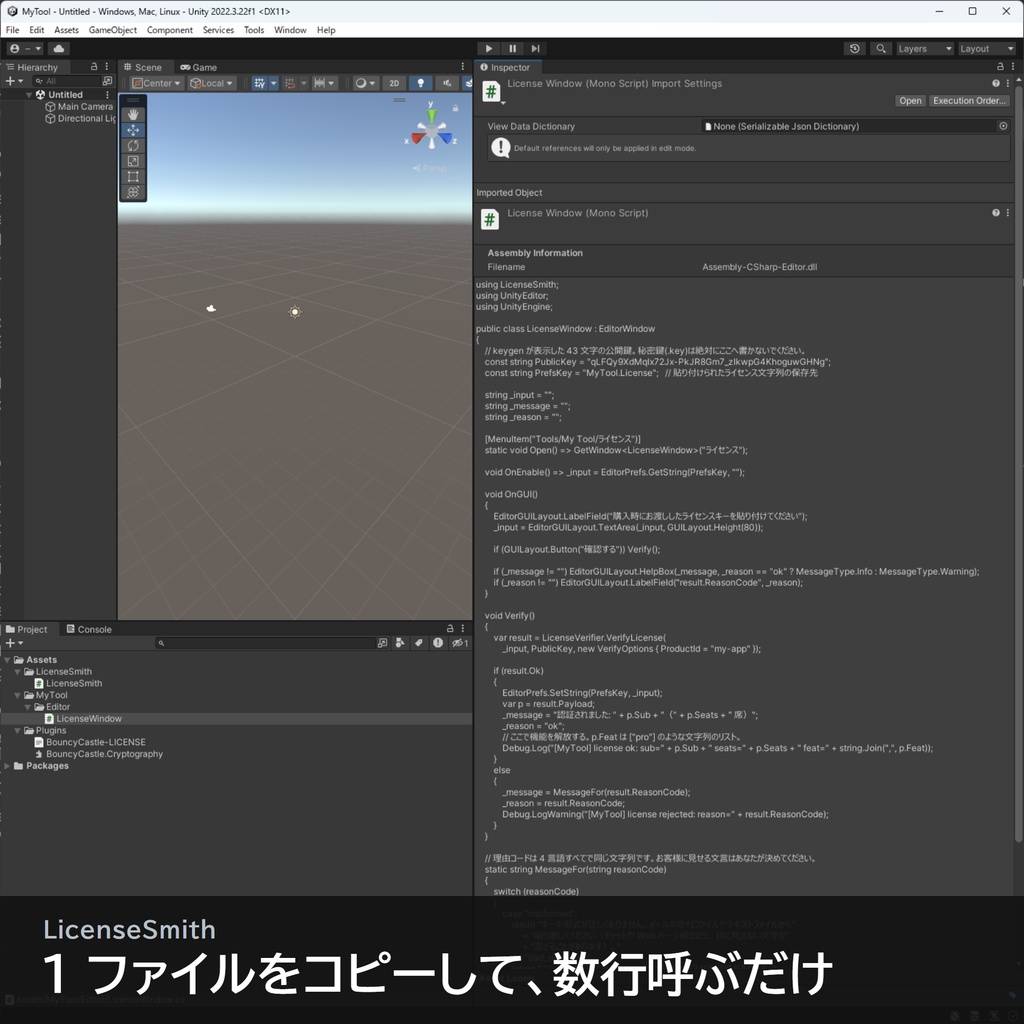Open Center pivot mode dropdown
Screen dimensions: 1024x1024
tap(157, 83)
